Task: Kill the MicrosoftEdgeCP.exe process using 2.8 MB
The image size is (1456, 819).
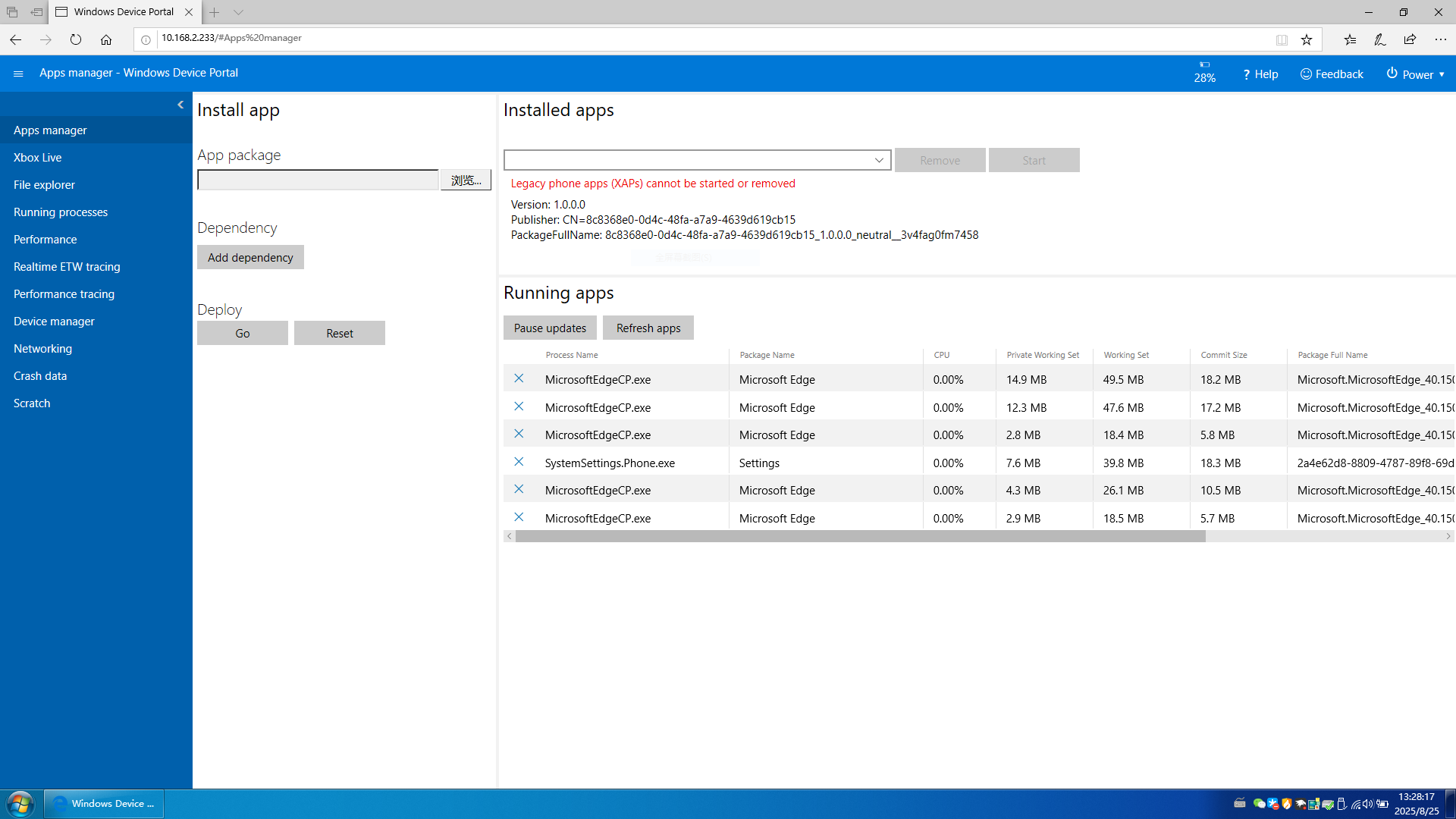Action: coord(519,434)
